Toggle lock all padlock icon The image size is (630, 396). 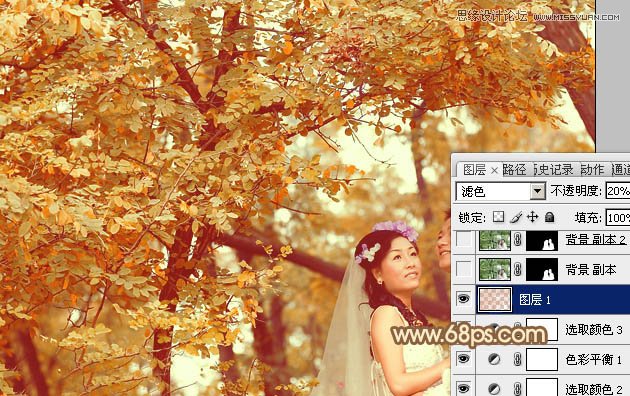tap(550, 217)
